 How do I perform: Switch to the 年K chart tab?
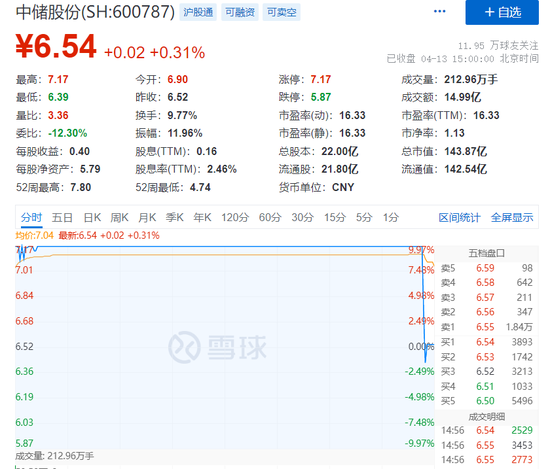[x=202, y=217]
